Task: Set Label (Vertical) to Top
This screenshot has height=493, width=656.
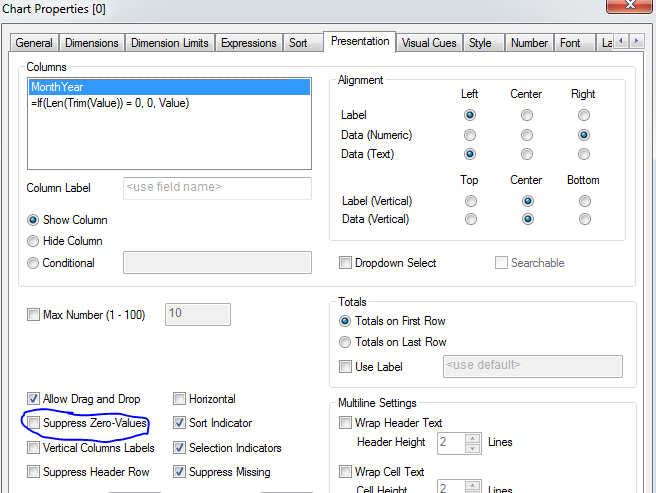Action: 471,201
